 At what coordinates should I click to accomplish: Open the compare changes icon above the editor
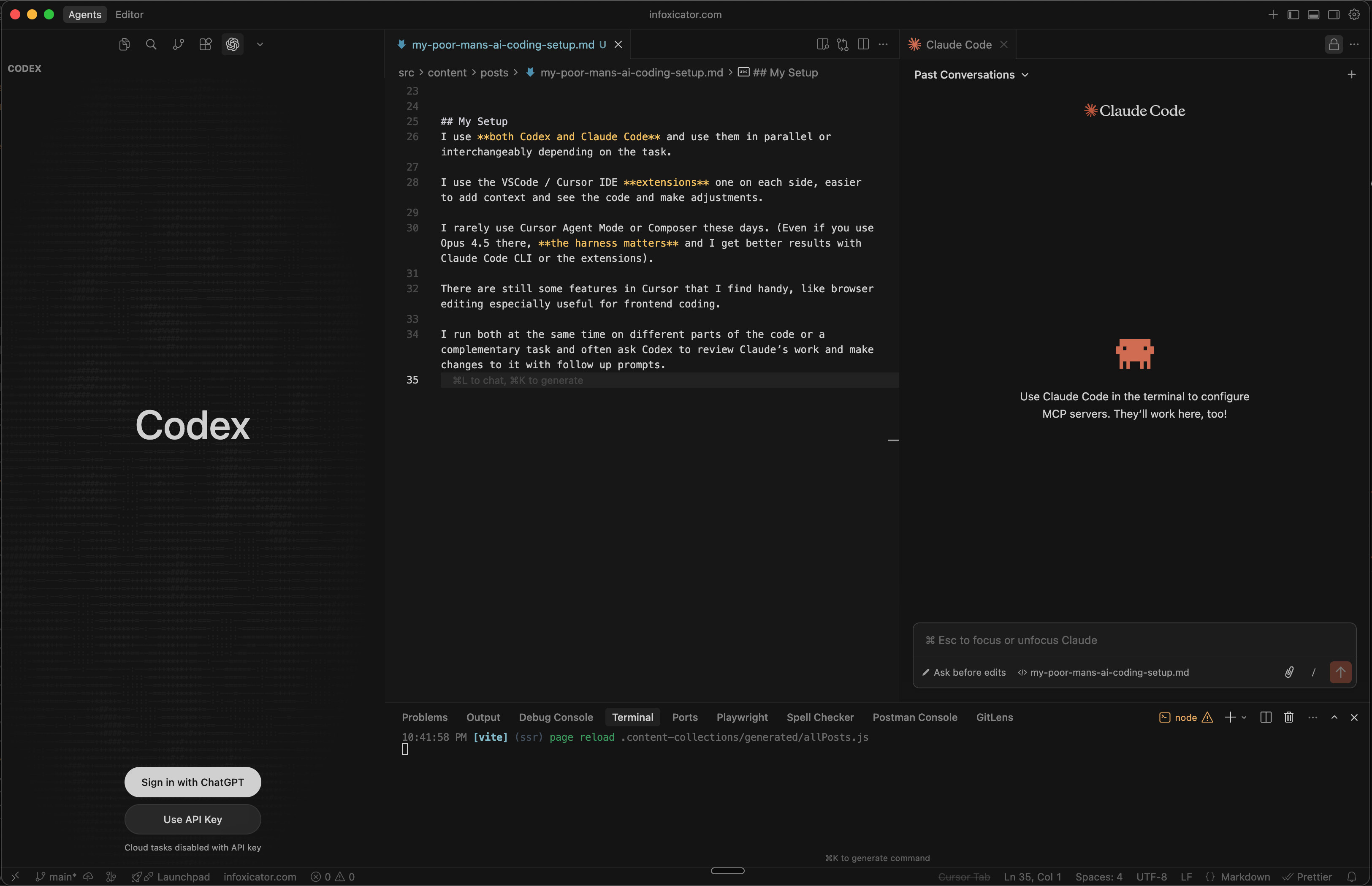(x=842, y=44)
